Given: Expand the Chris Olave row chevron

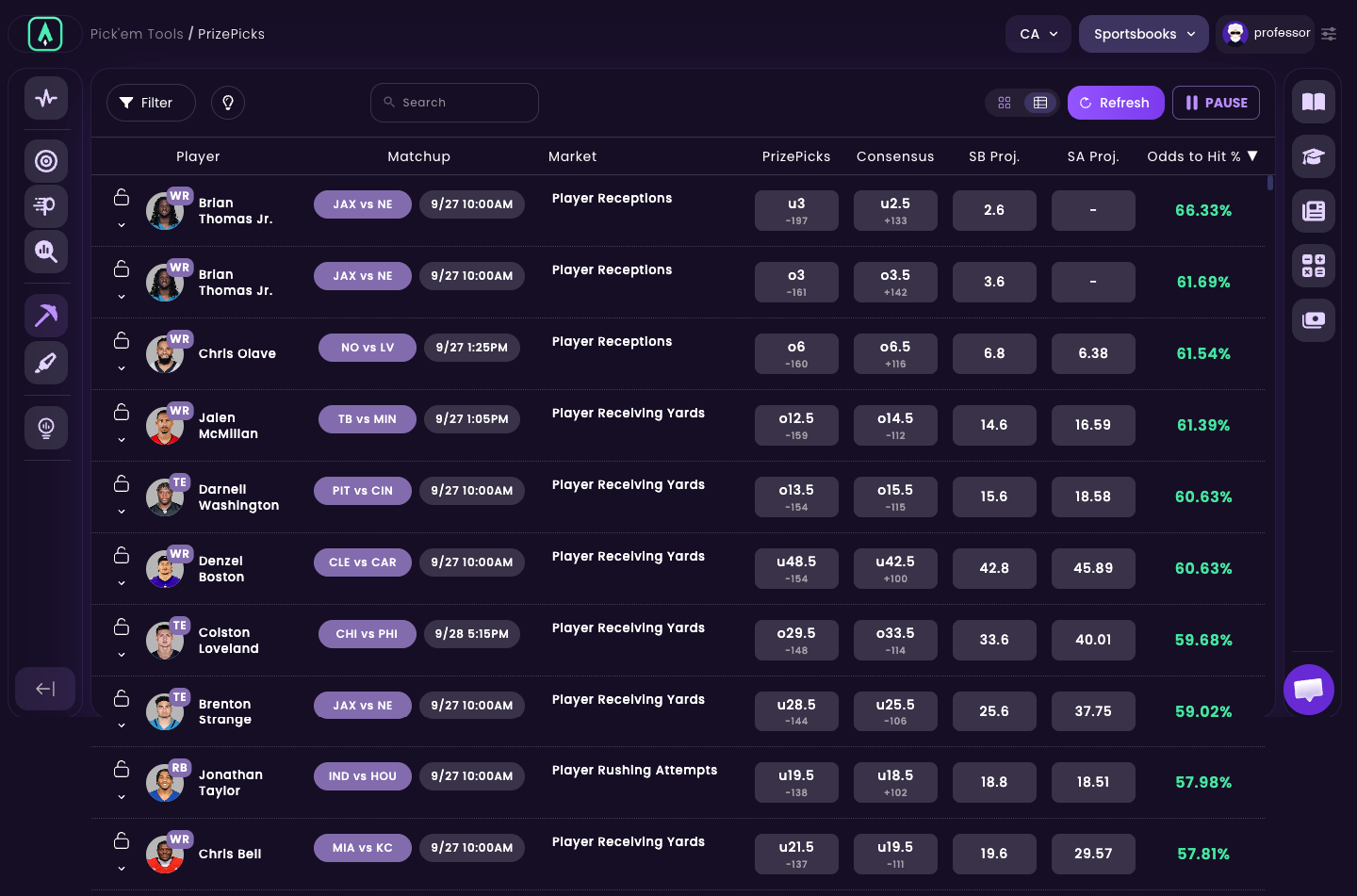Looking at the screenshot, I should [x=122, y=368].
